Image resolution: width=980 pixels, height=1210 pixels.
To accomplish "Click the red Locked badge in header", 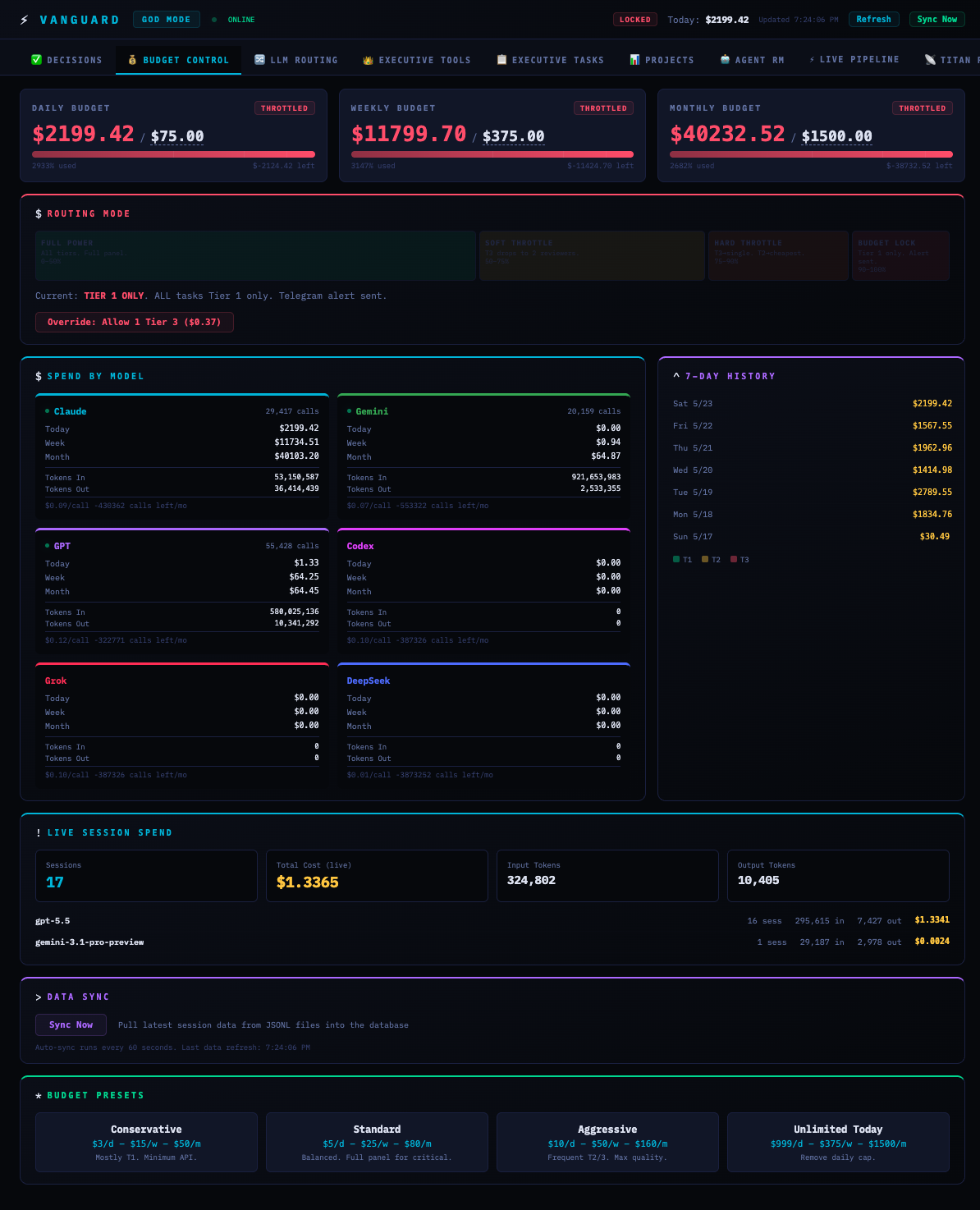I will click(635, 20).
